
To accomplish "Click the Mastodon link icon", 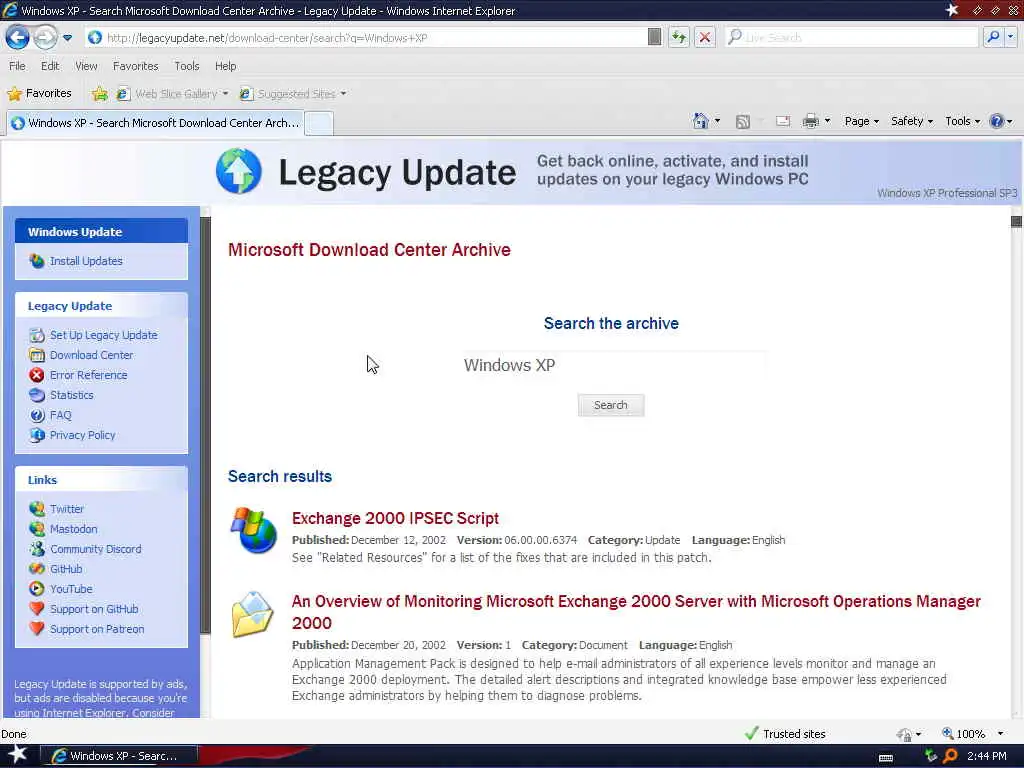I will 37,529.
